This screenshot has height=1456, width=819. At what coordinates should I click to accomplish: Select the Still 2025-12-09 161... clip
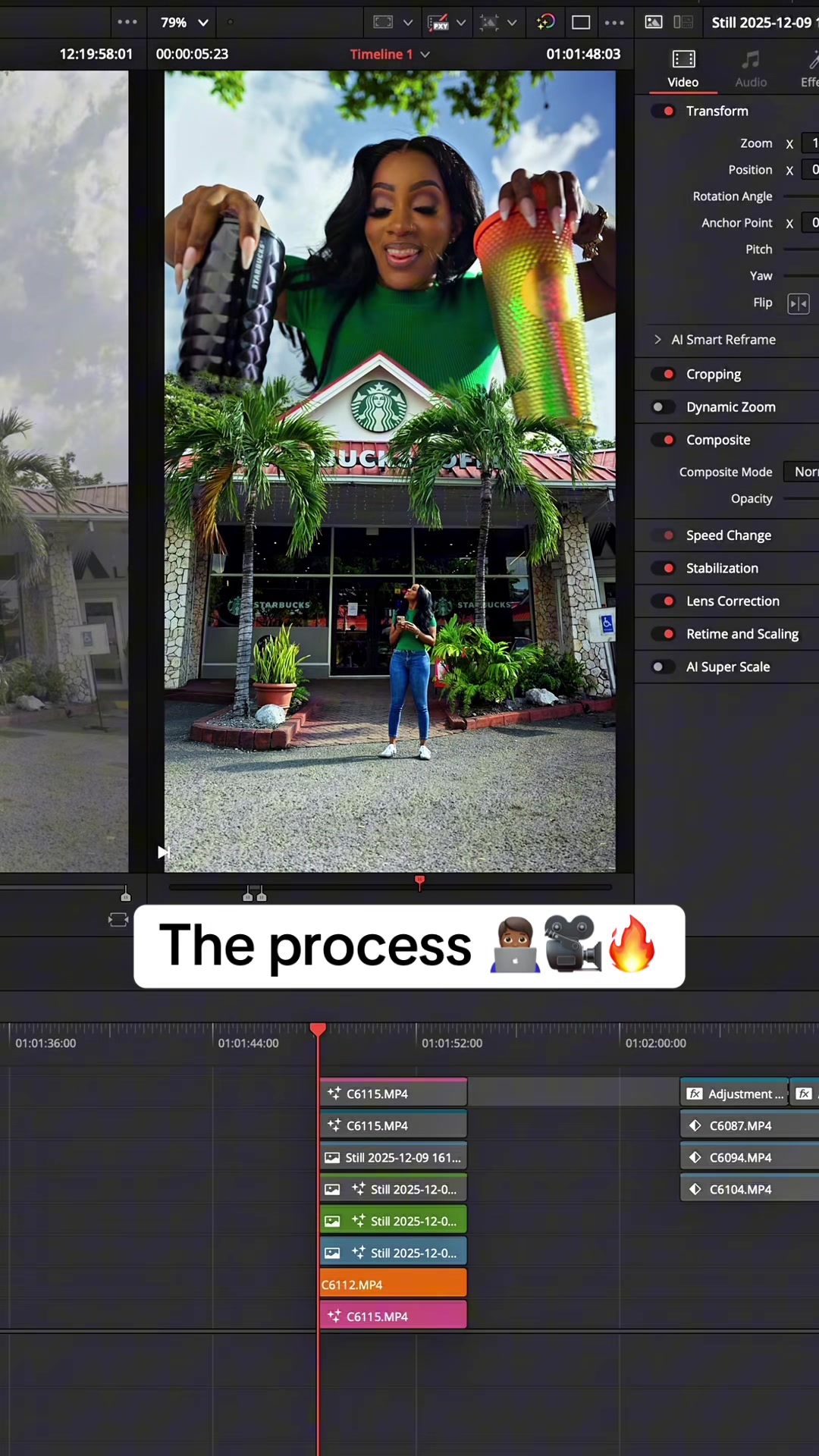click(393, 1157)
